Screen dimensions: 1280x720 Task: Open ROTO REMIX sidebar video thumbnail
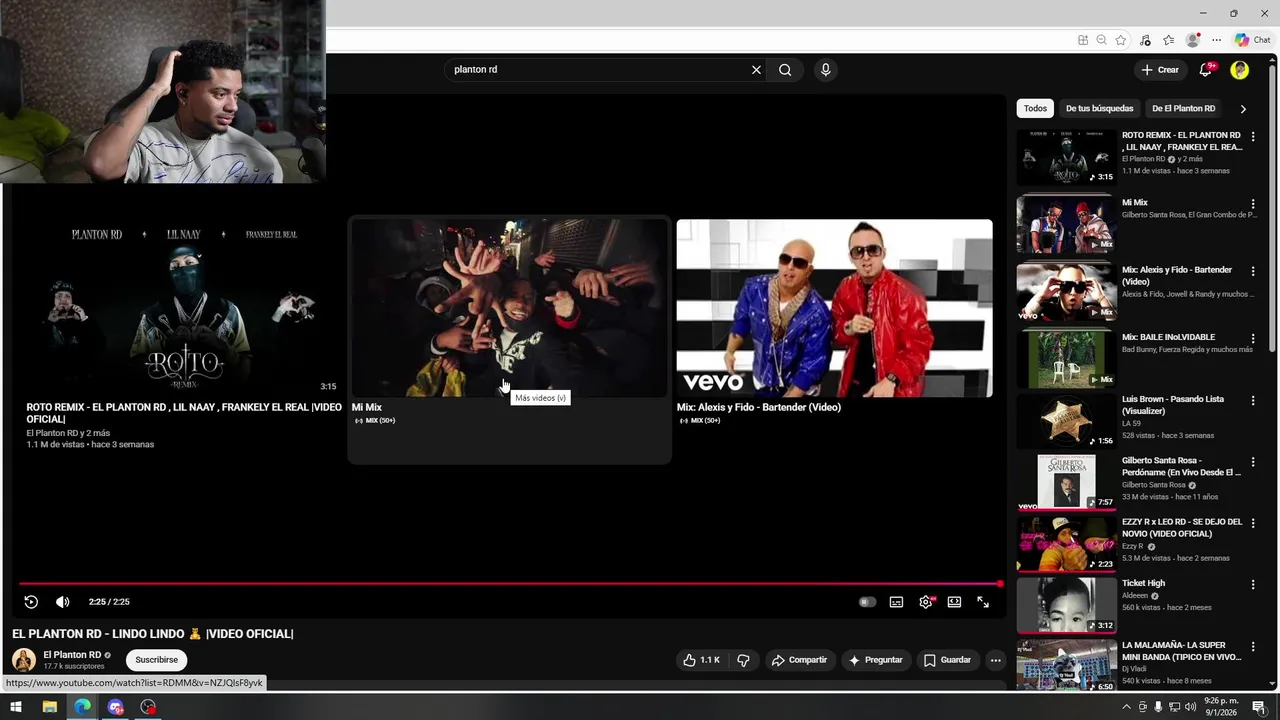(1066, 158)
